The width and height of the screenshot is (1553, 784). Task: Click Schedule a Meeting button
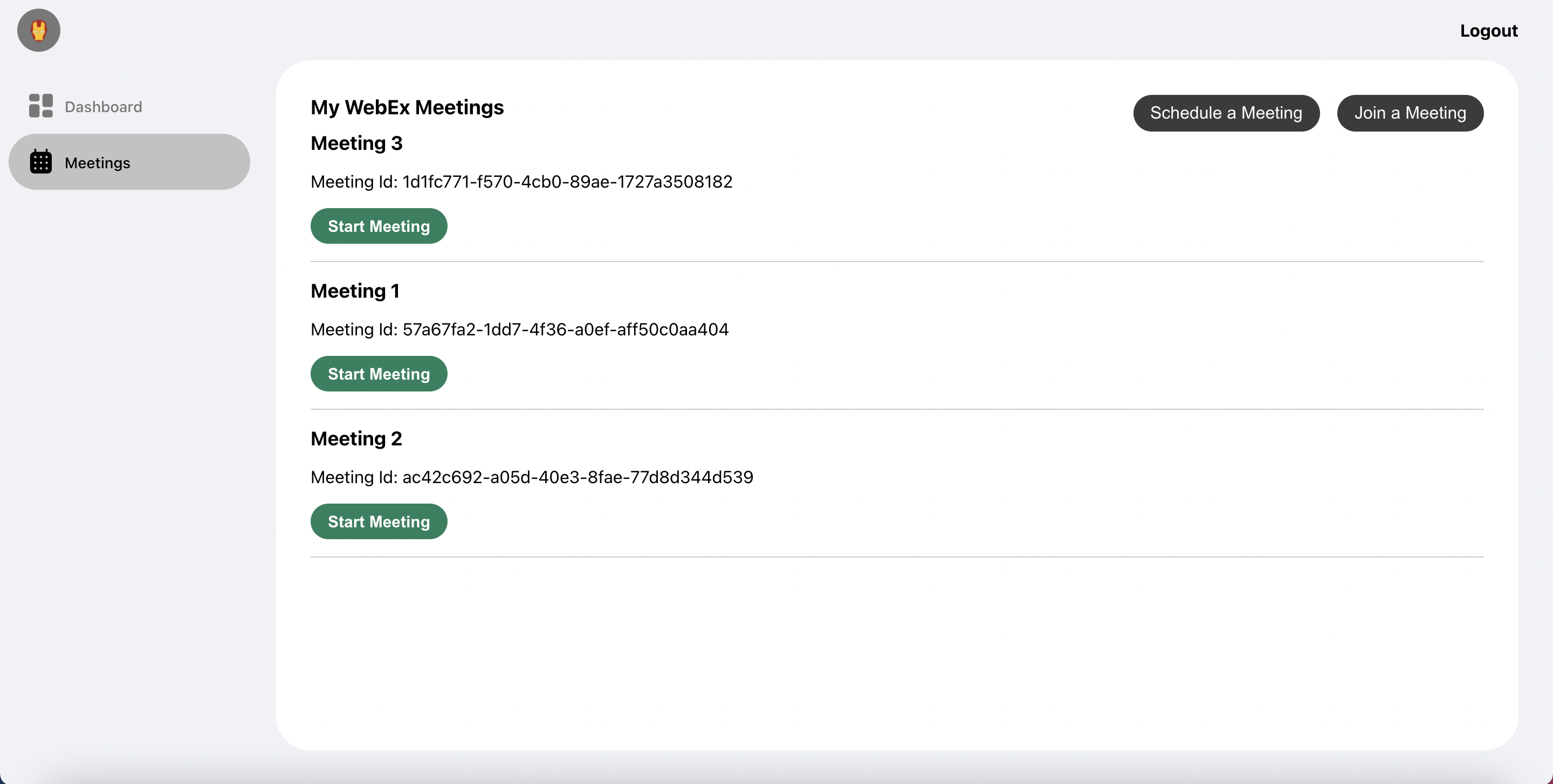click(1226, 113)
